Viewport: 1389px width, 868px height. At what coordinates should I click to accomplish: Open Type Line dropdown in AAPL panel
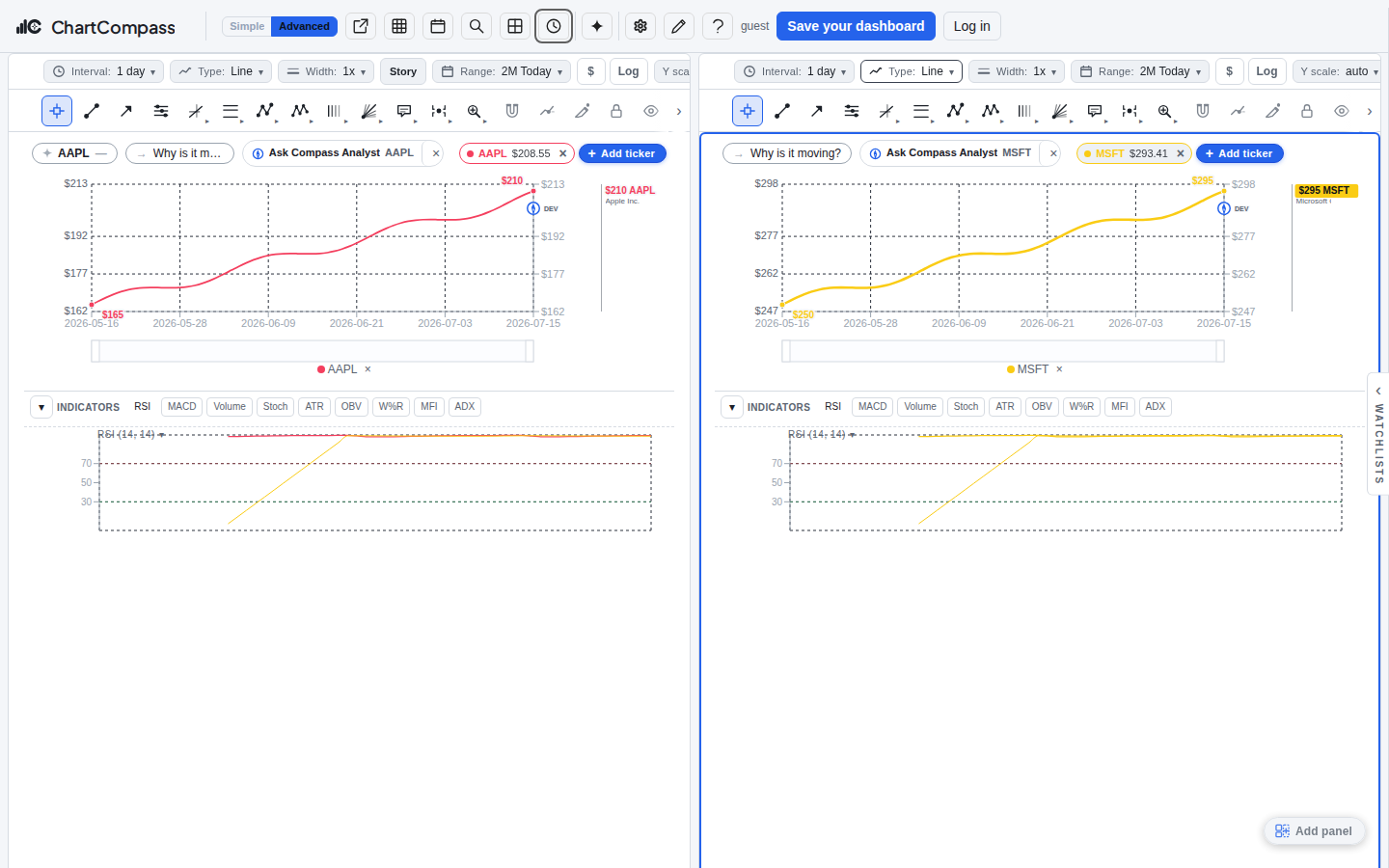point(221,71)
